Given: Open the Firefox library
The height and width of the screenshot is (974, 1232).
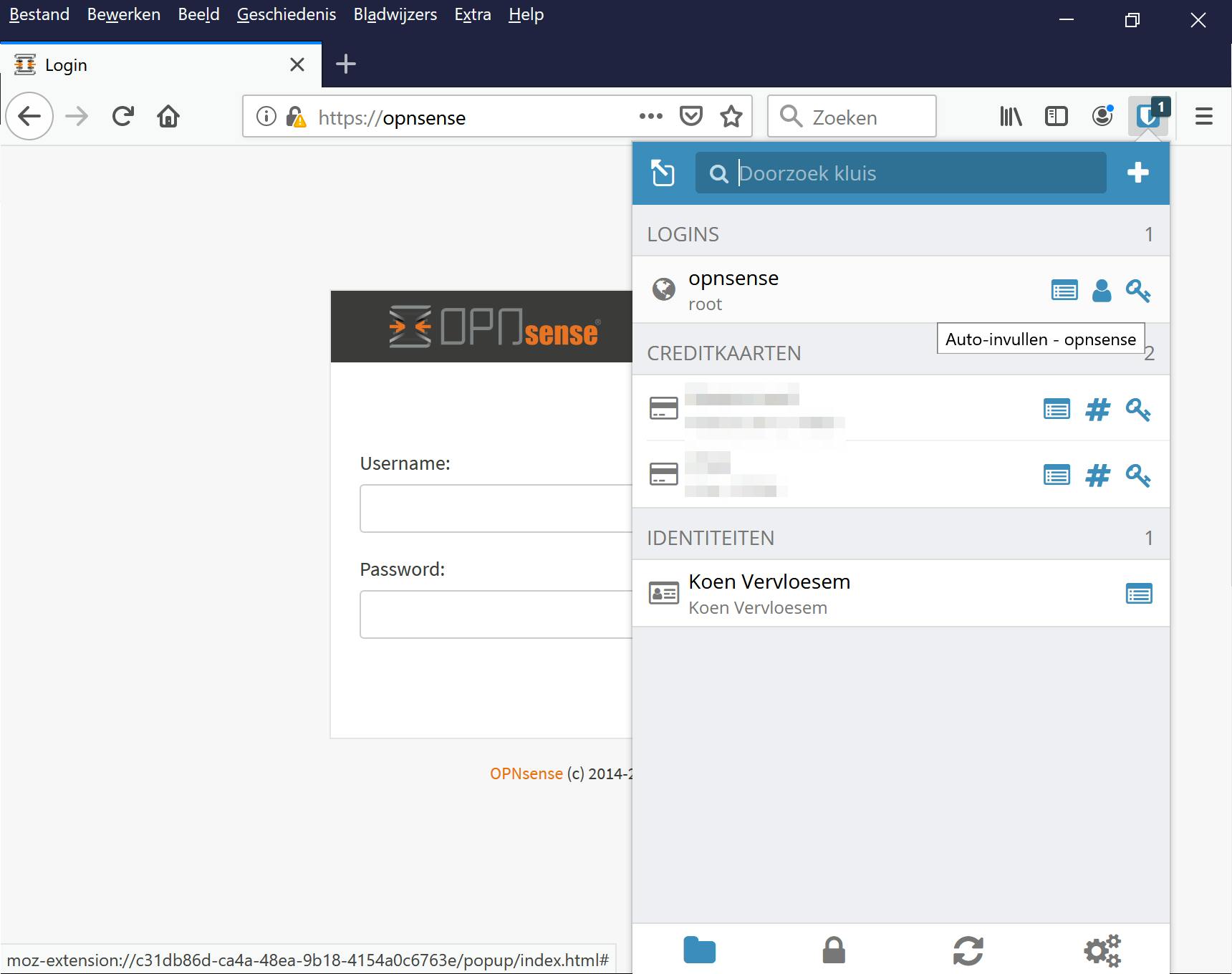Looking at the screenshot, I should click(1011, 116).
